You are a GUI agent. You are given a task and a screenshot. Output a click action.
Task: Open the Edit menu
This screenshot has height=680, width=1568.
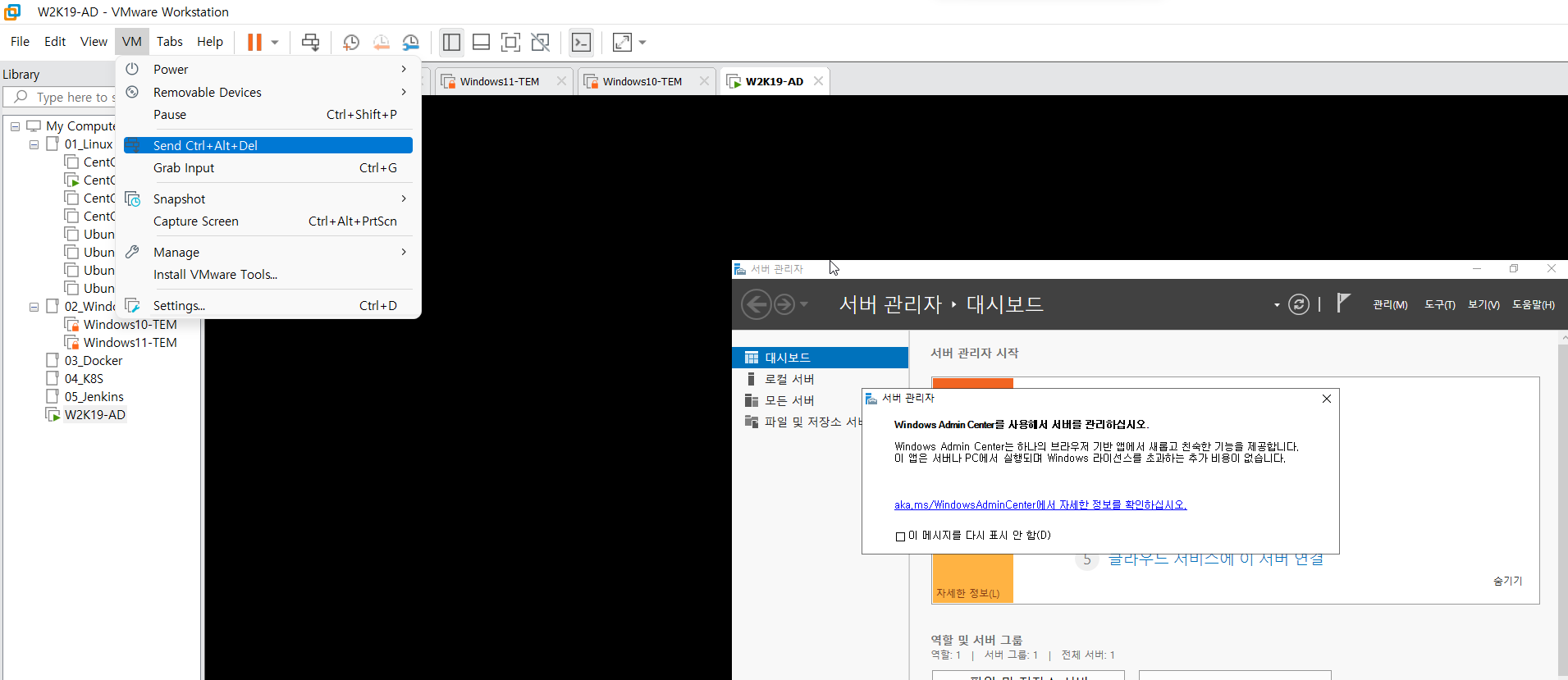point(55,42)
